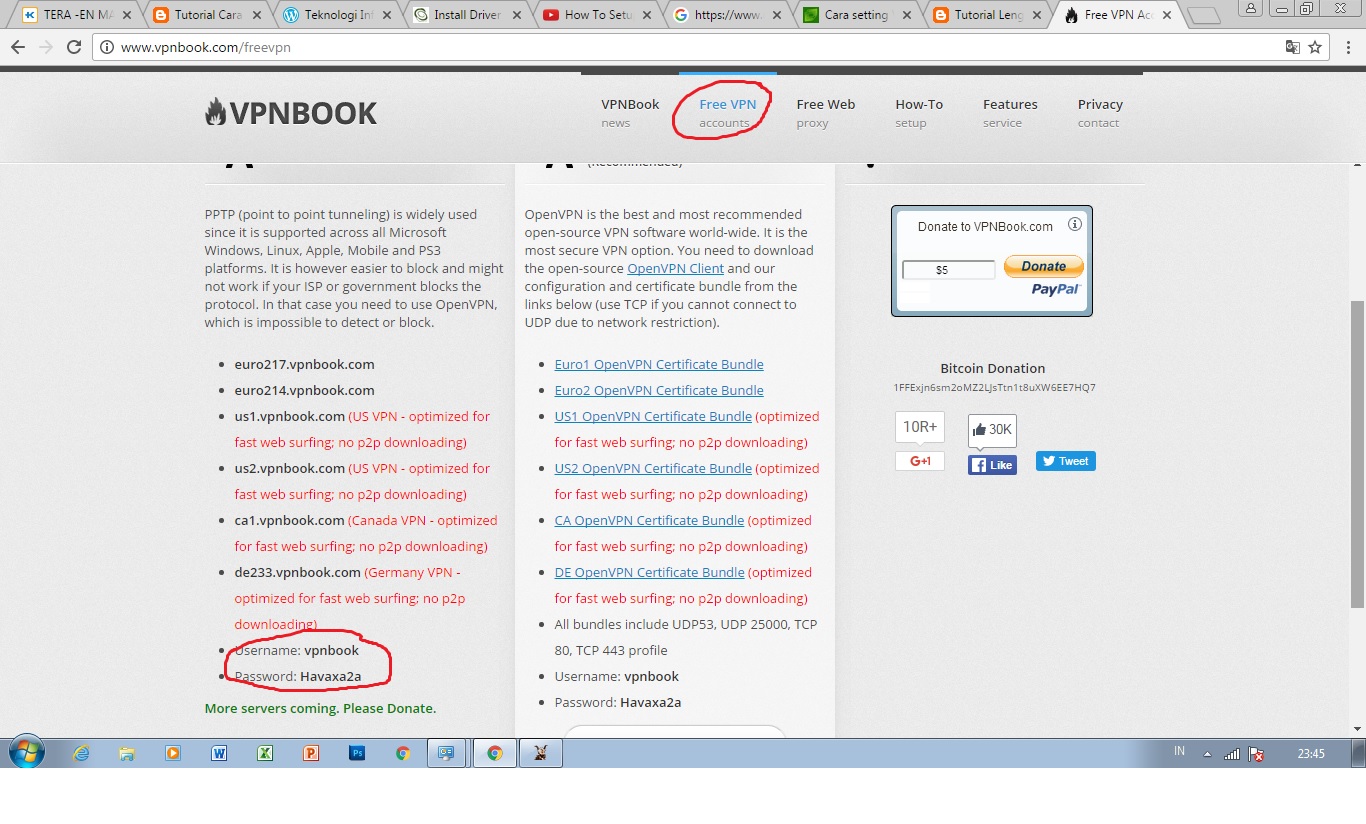Click the network signal tray icon
1366x824 pixels.
(1232, 754)
